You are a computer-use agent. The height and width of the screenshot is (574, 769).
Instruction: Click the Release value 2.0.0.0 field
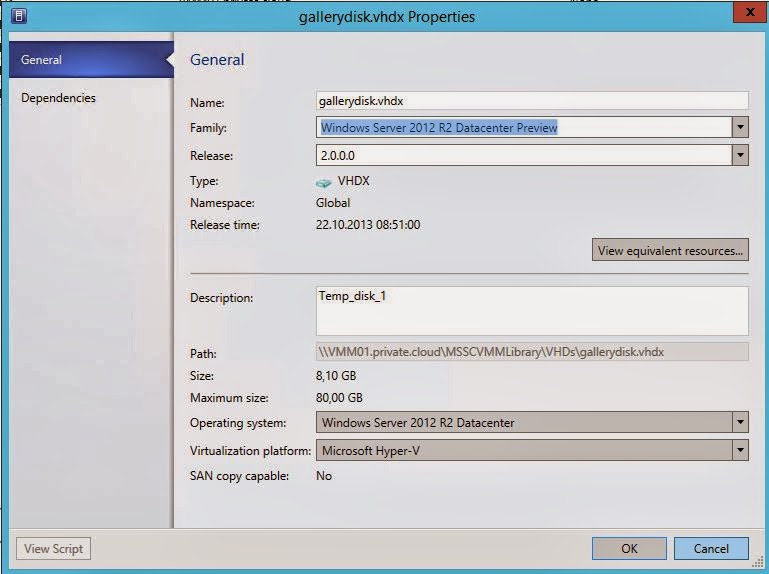pos(524,156)
